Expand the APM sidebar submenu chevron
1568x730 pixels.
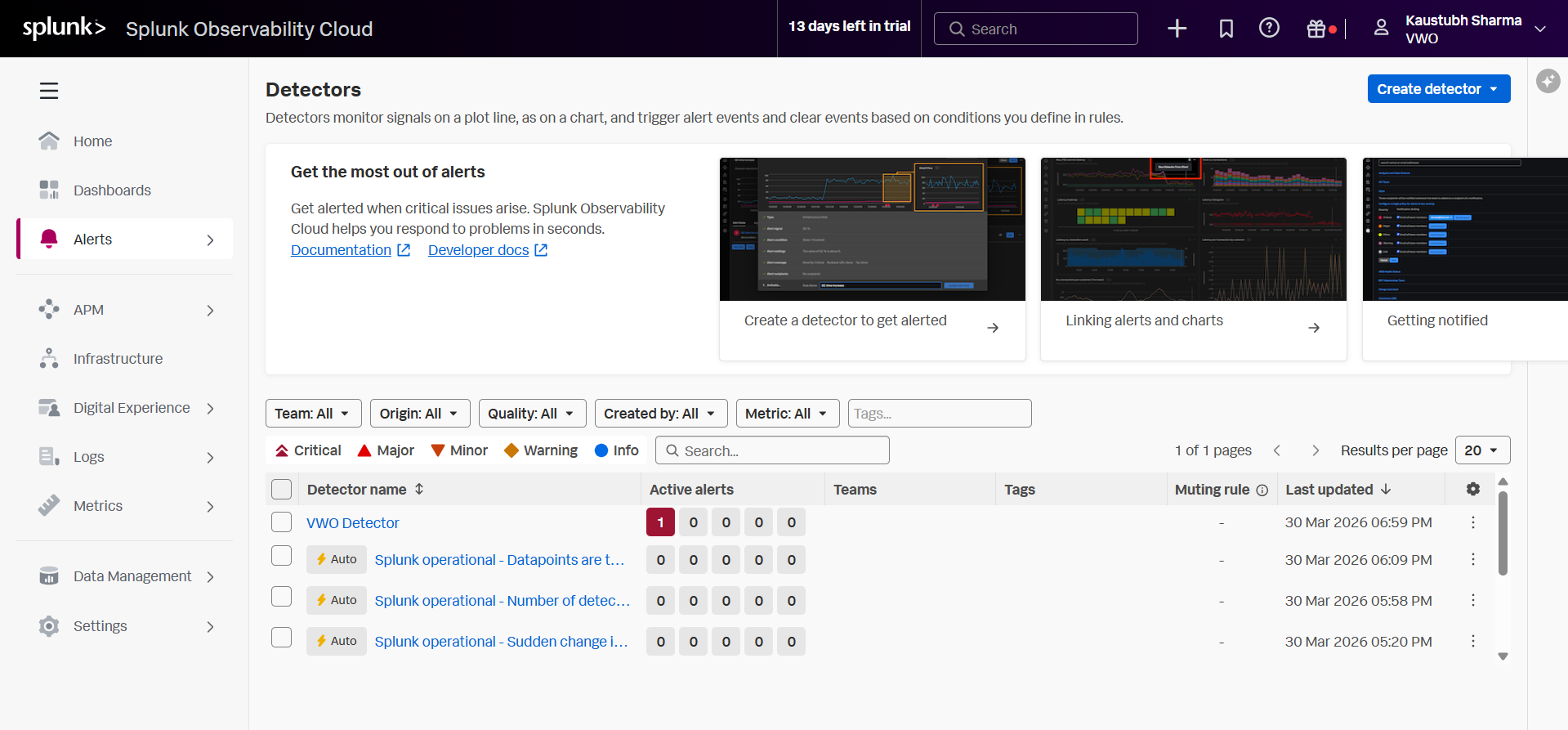coord(210,311)
